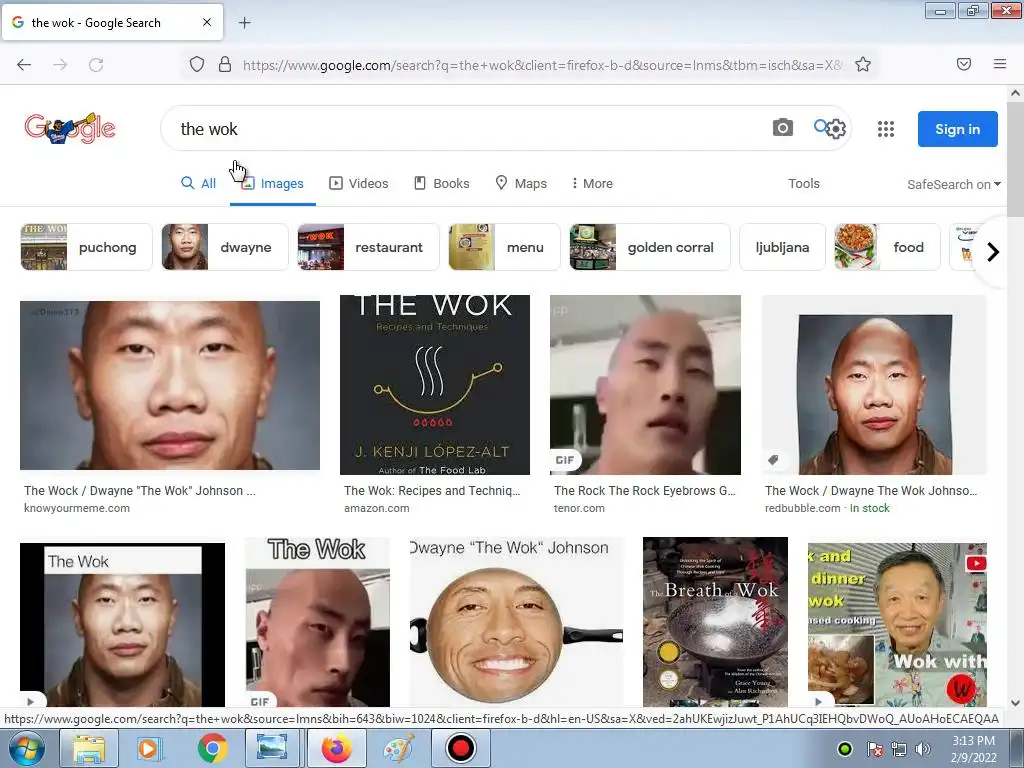Open the network tray icon
Viewport: 1024px width, 768px height.
click(x=899, y=749)
